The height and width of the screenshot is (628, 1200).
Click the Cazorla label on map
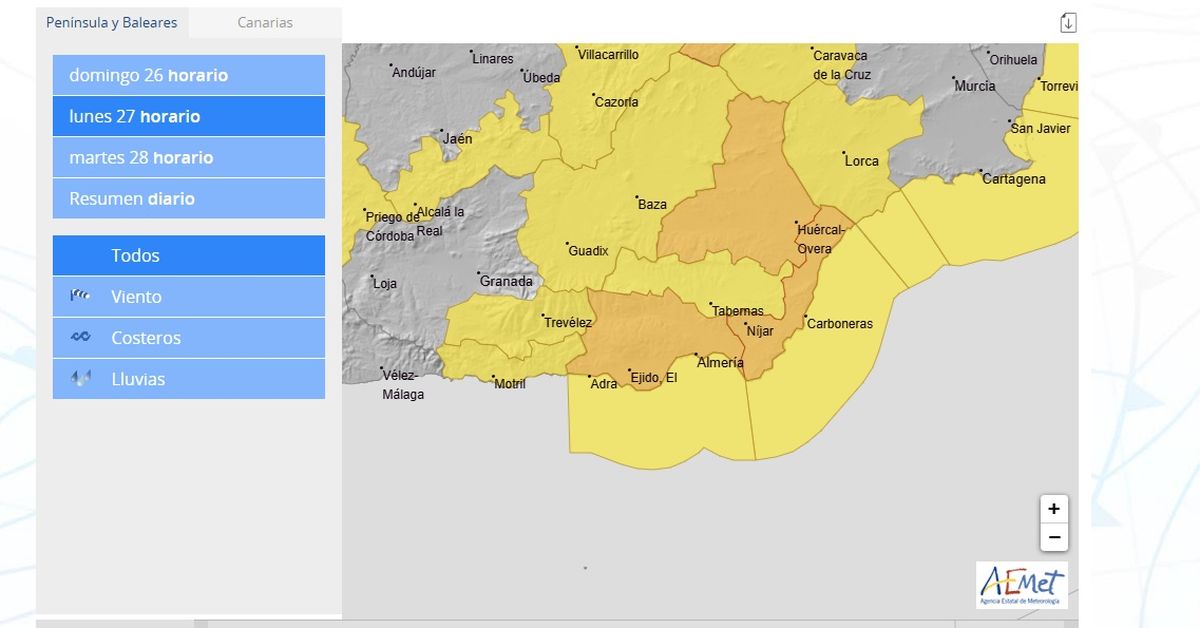click(616, 102)
